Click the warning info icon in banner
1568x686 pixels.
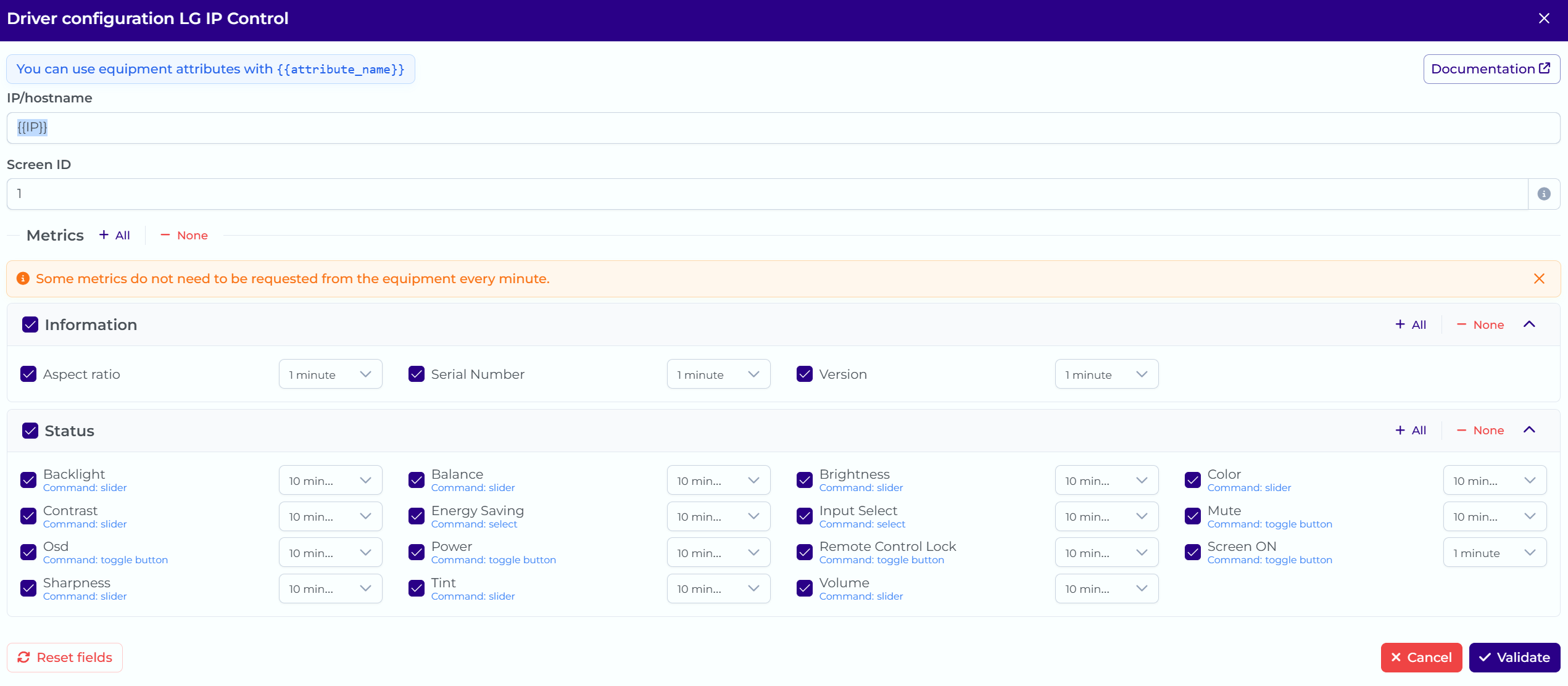(x=23, y=279)
